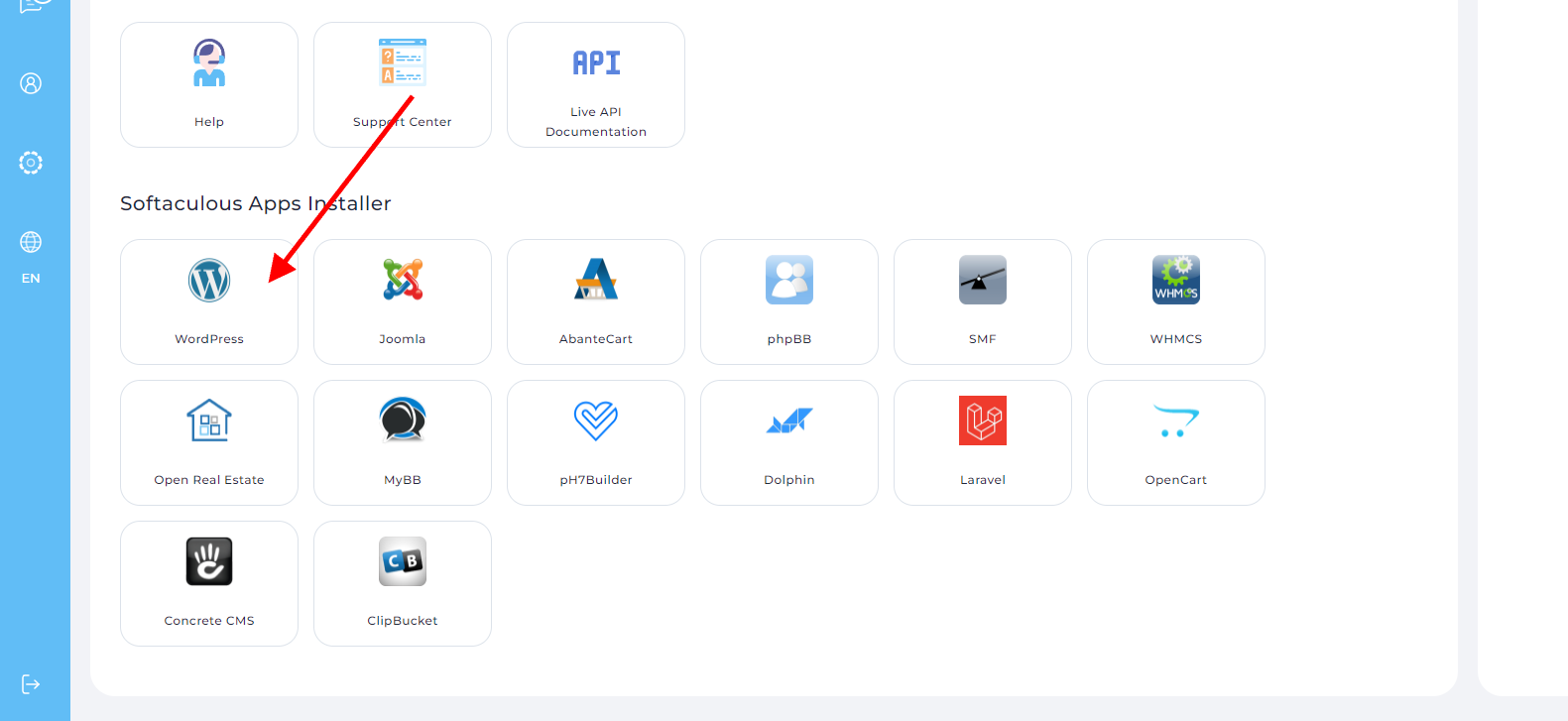
Task: Select the Dolphin app icon
Action: tap(789, 421)
